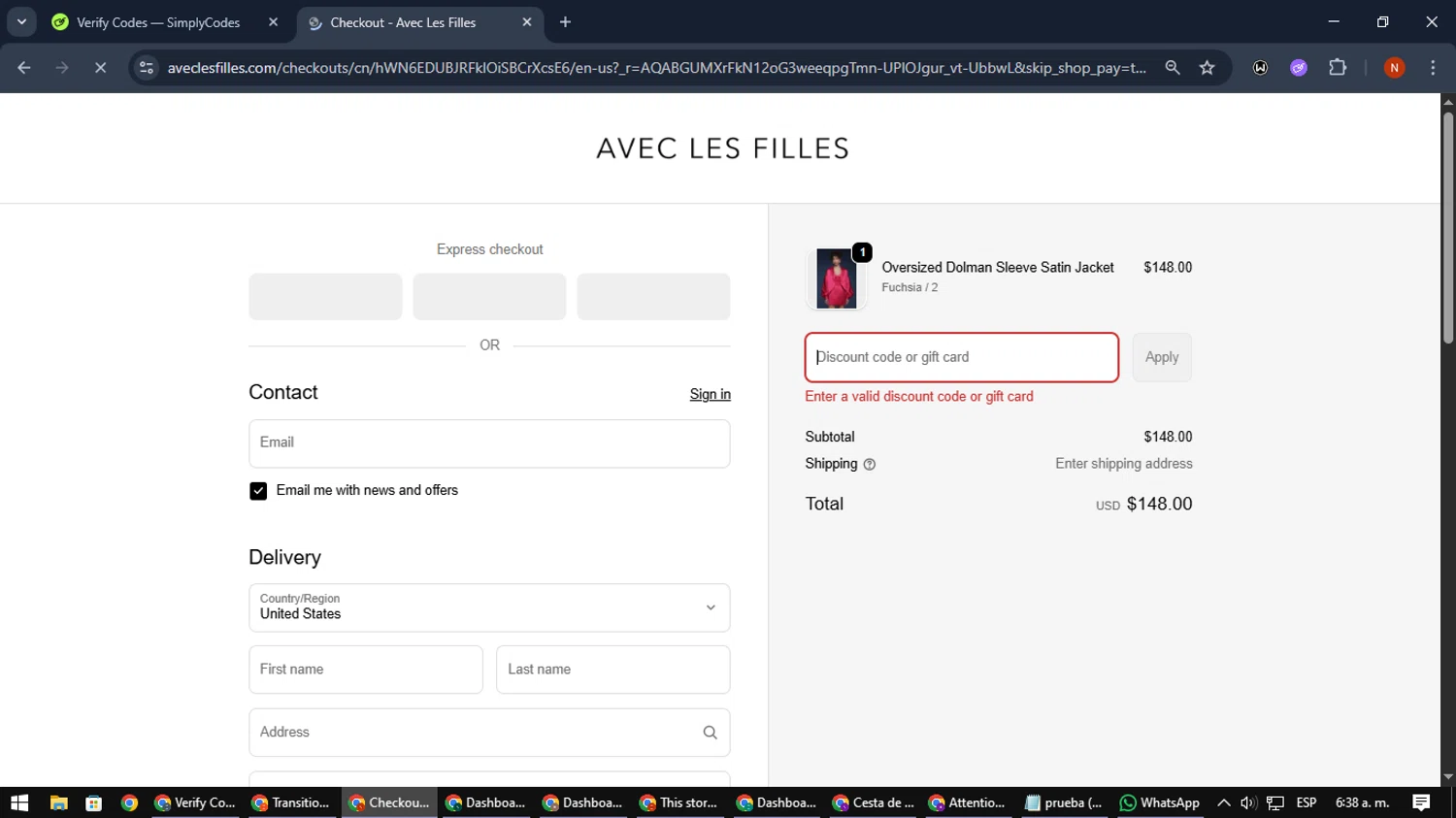The image size is (1456, 818).
Task: Click the zoom magnifier icon in address bar
Action: (1173, 68)
